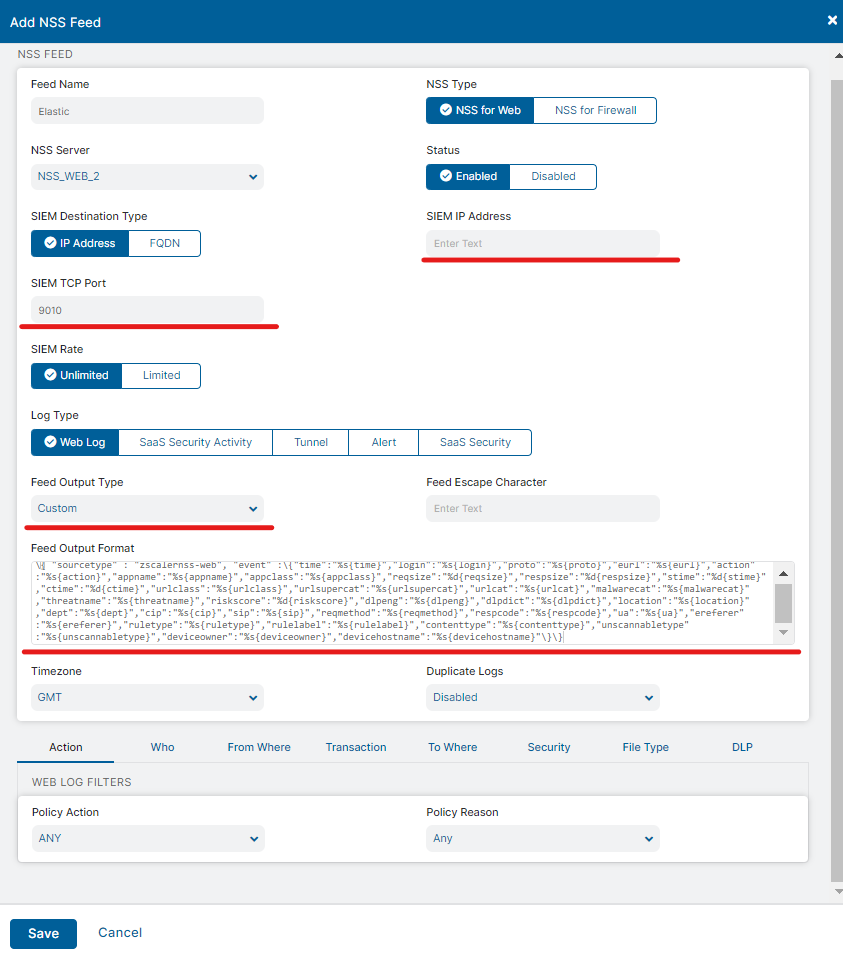843x957 pixels.
Task: Switch NSS Type to NSS for Firewall
Action: 594,110
